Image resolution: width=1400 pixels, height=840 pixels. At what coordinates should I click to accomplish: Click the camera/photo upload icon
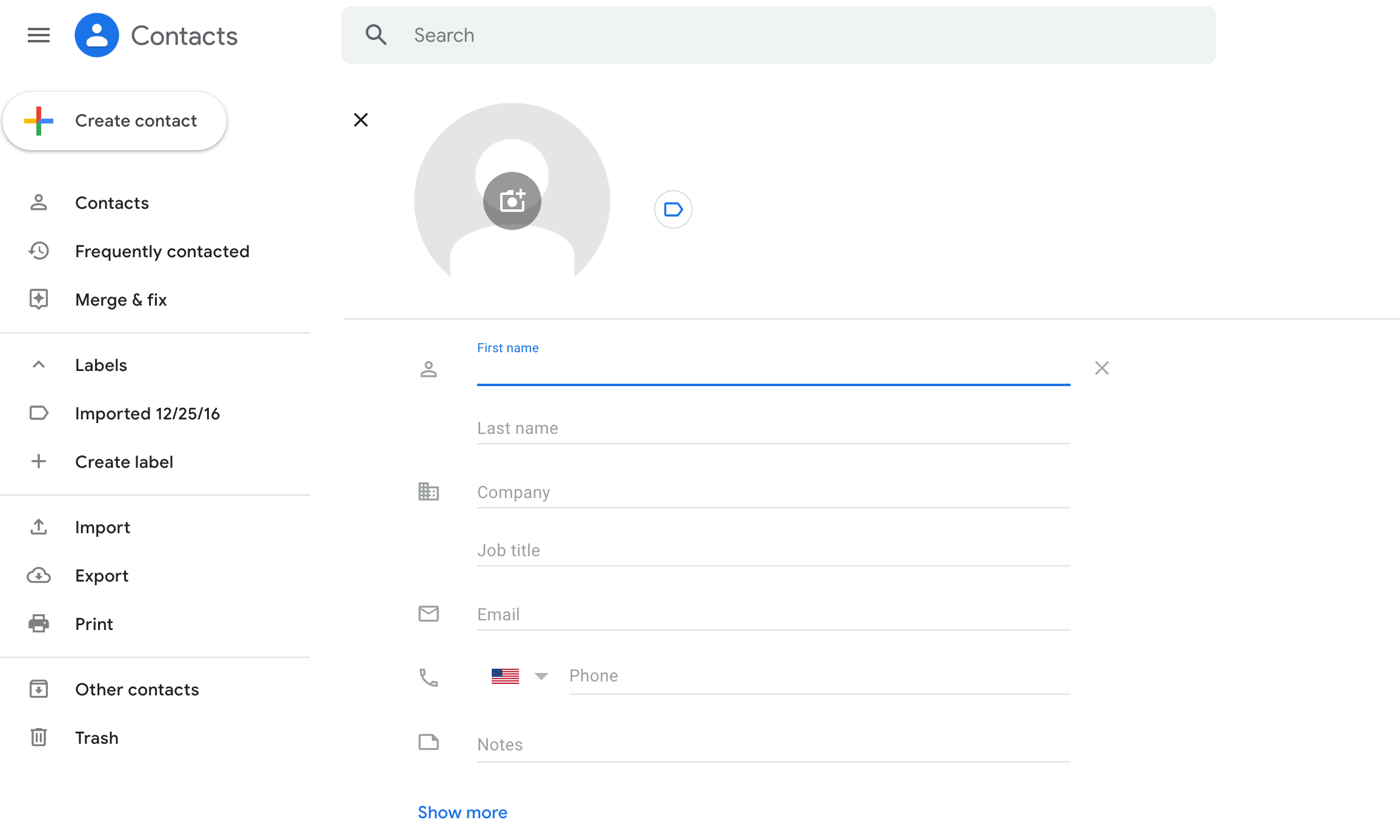[512, 200]
